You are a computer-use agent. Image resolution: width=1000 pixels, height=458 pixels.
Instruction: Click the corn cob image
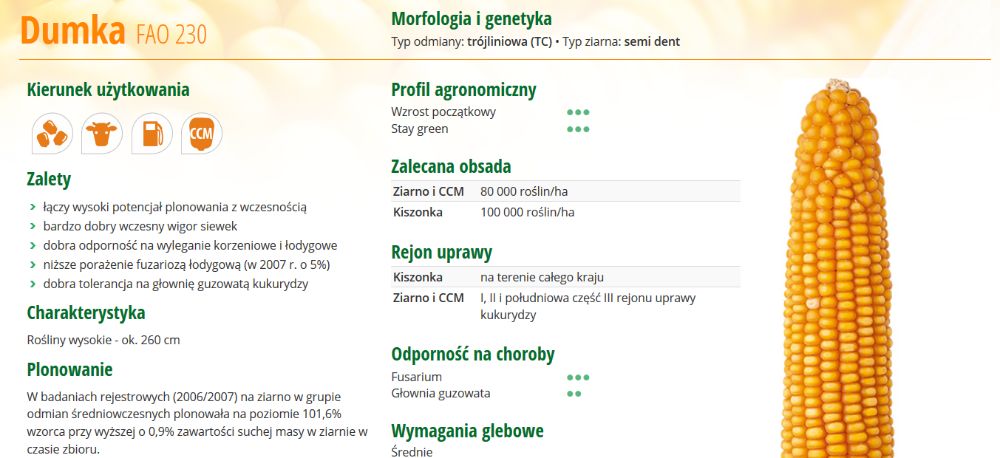point(836,268)
